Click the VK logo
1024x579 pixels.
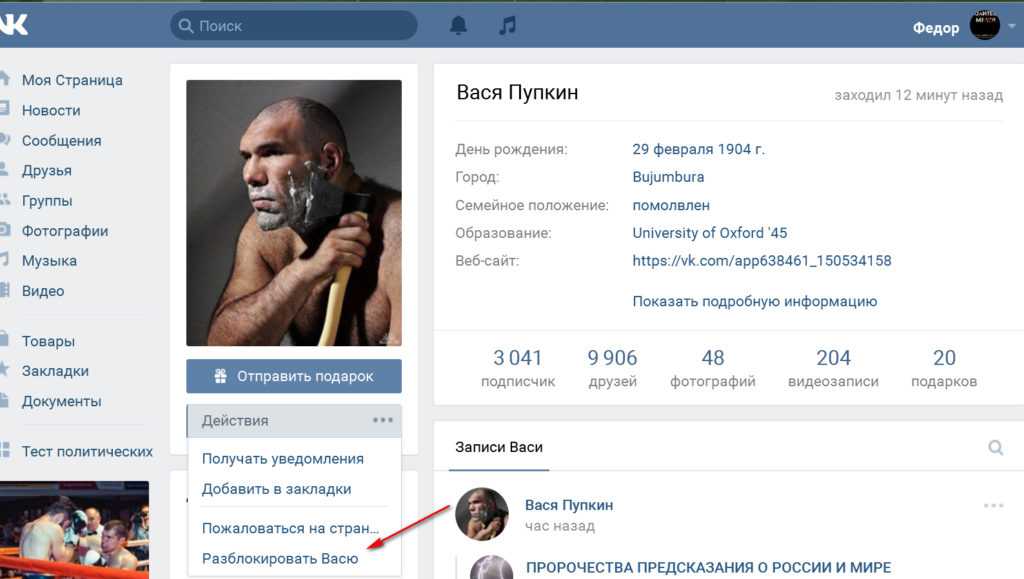coord(14,25)
